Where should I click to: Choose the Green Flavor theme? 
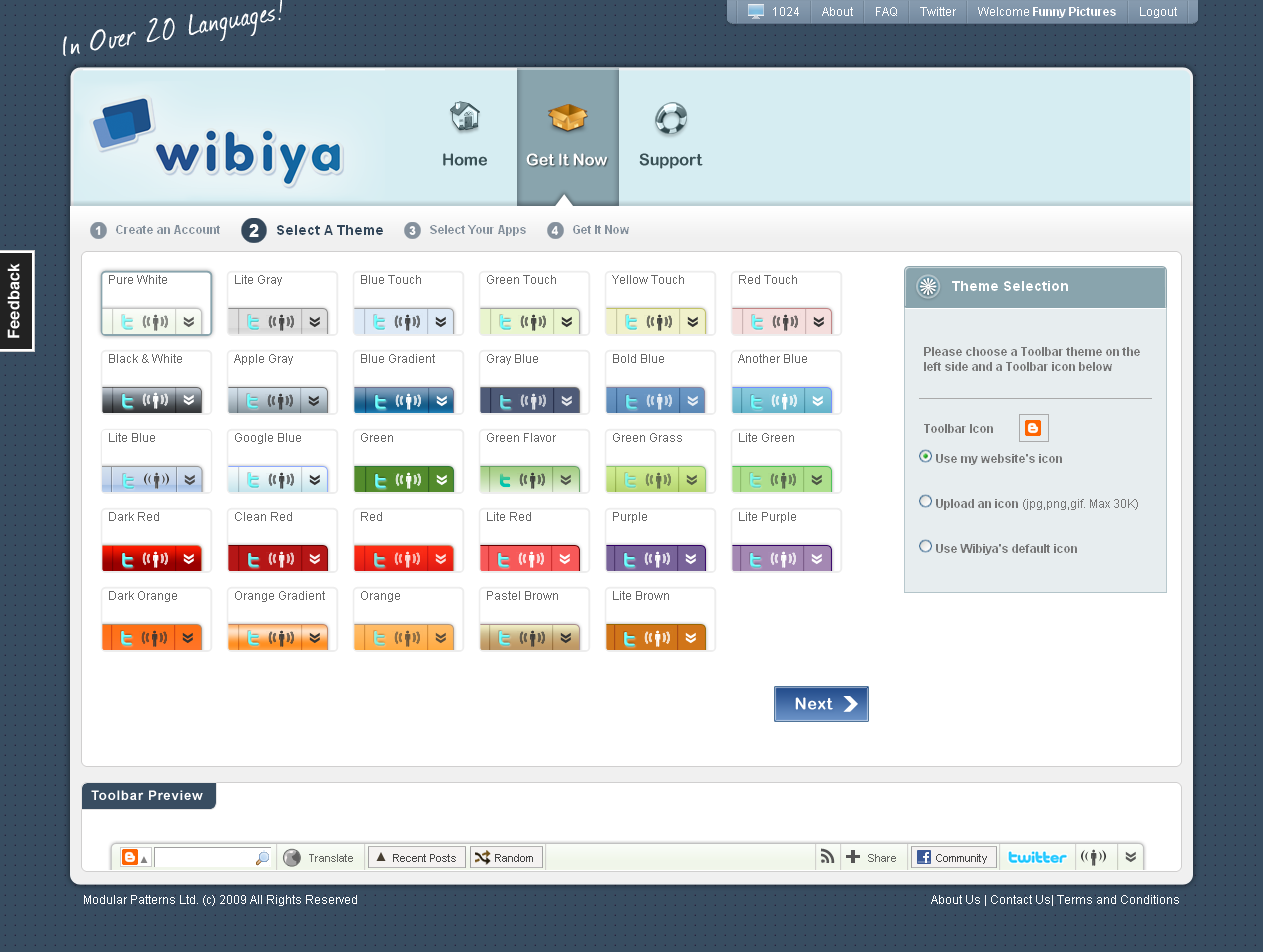pyautogui.click(x=534, y=461)
